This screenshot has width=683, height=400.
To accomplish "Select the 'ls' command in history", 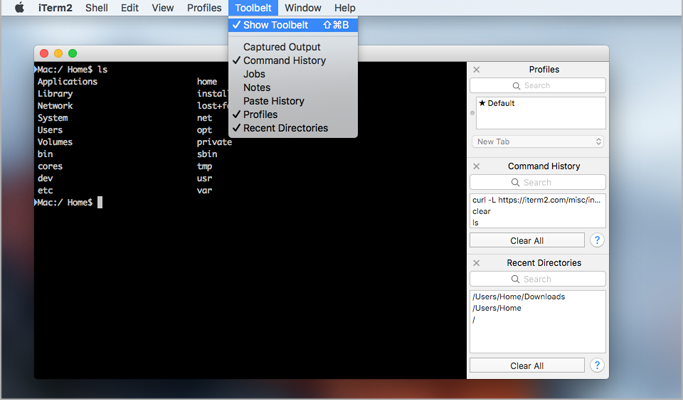I will click(538, 223).
